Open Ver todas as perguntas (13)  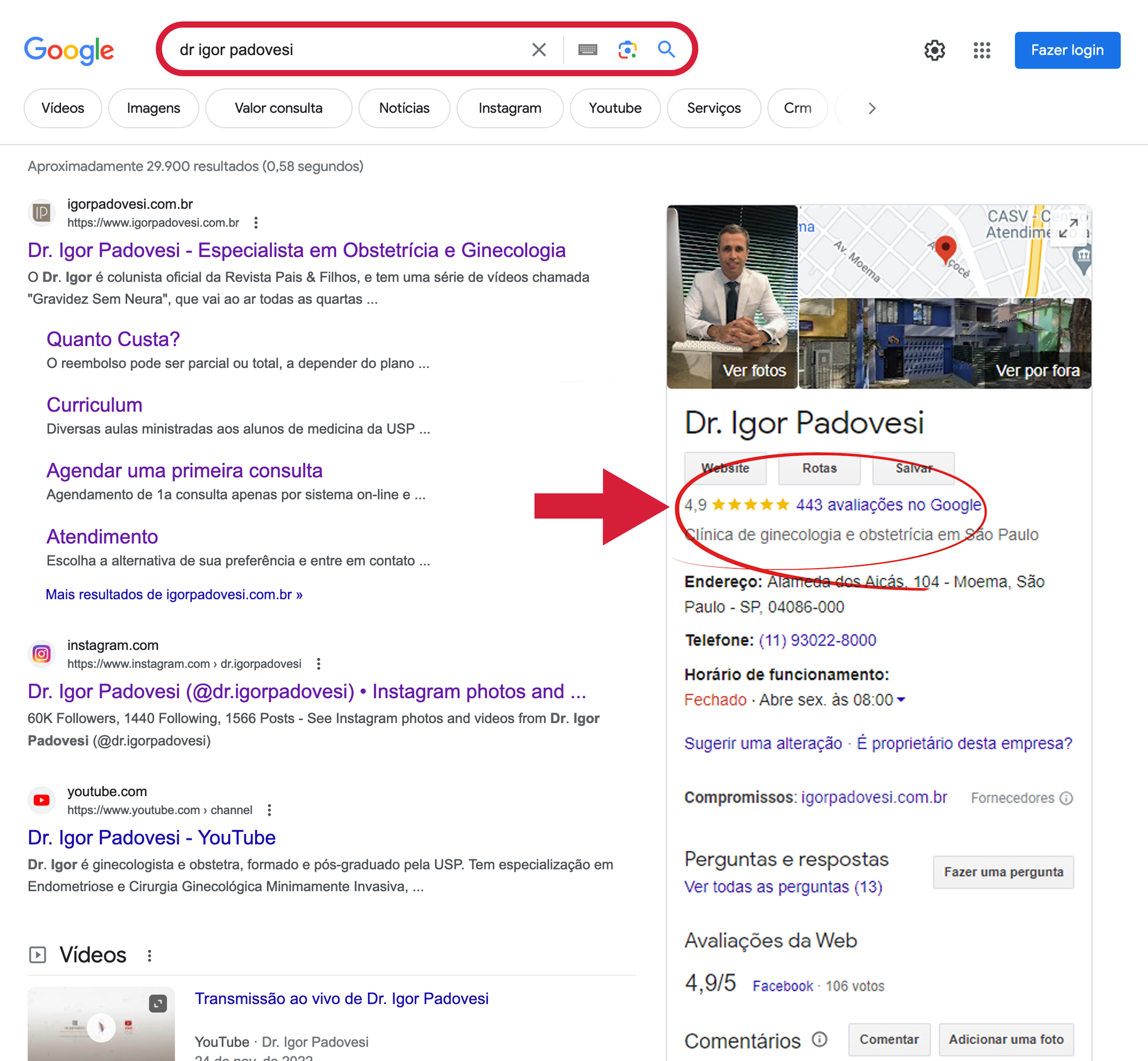(x=783, y=887)
